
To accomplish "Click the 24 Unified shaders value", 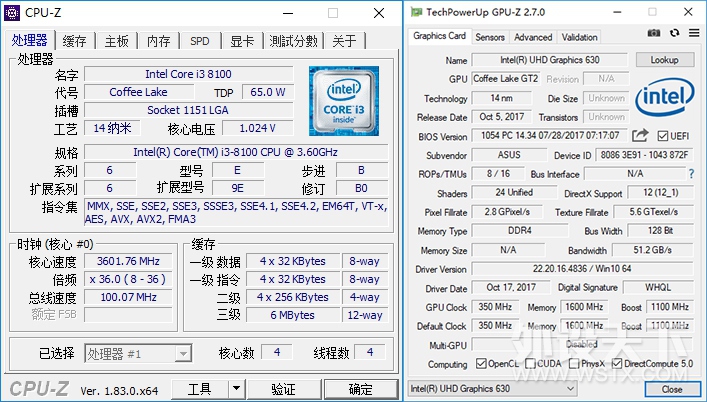I will 514,192.
